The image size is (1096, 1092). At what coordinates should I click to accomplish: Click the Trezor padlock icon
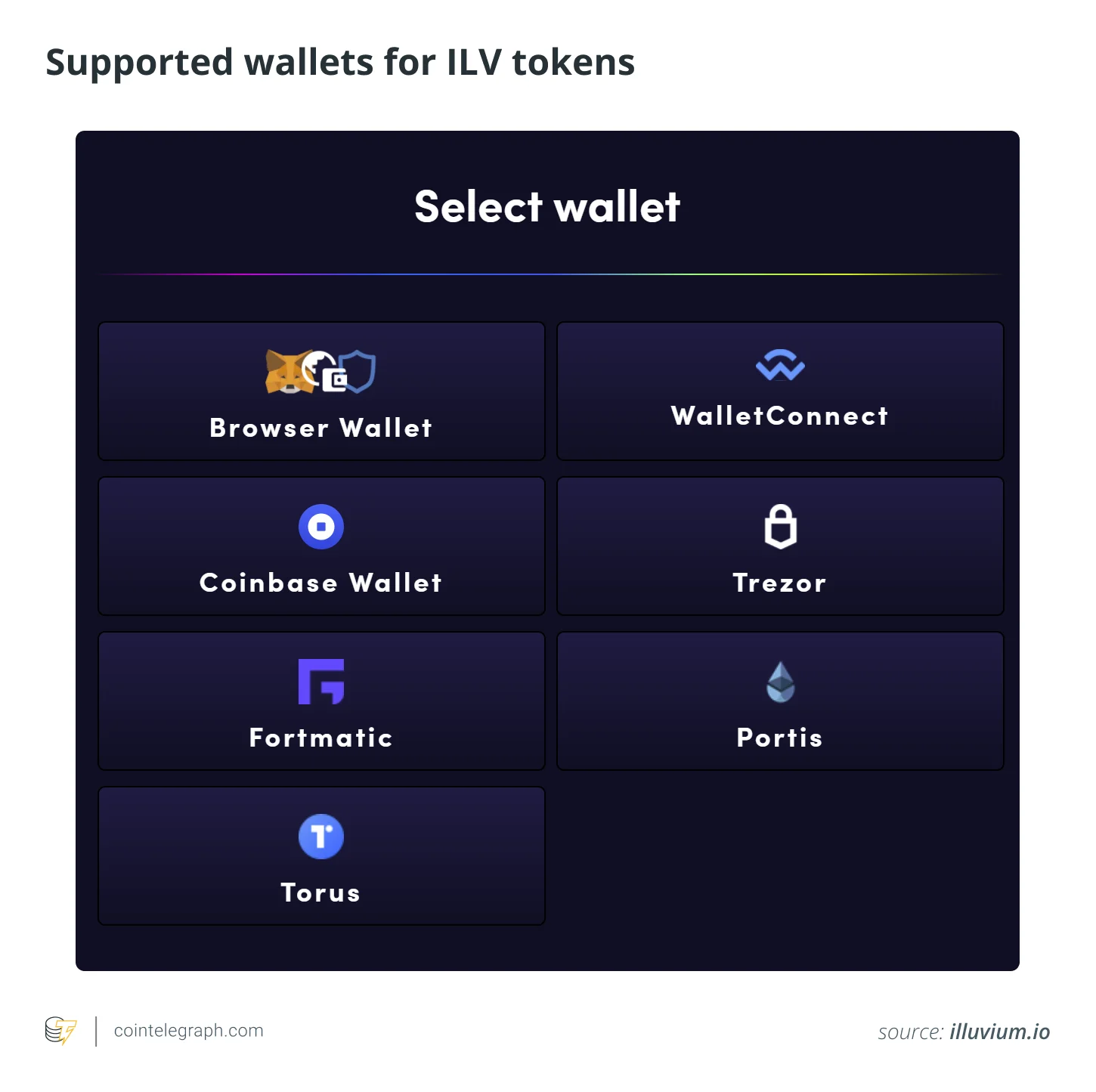click(781, 526)
